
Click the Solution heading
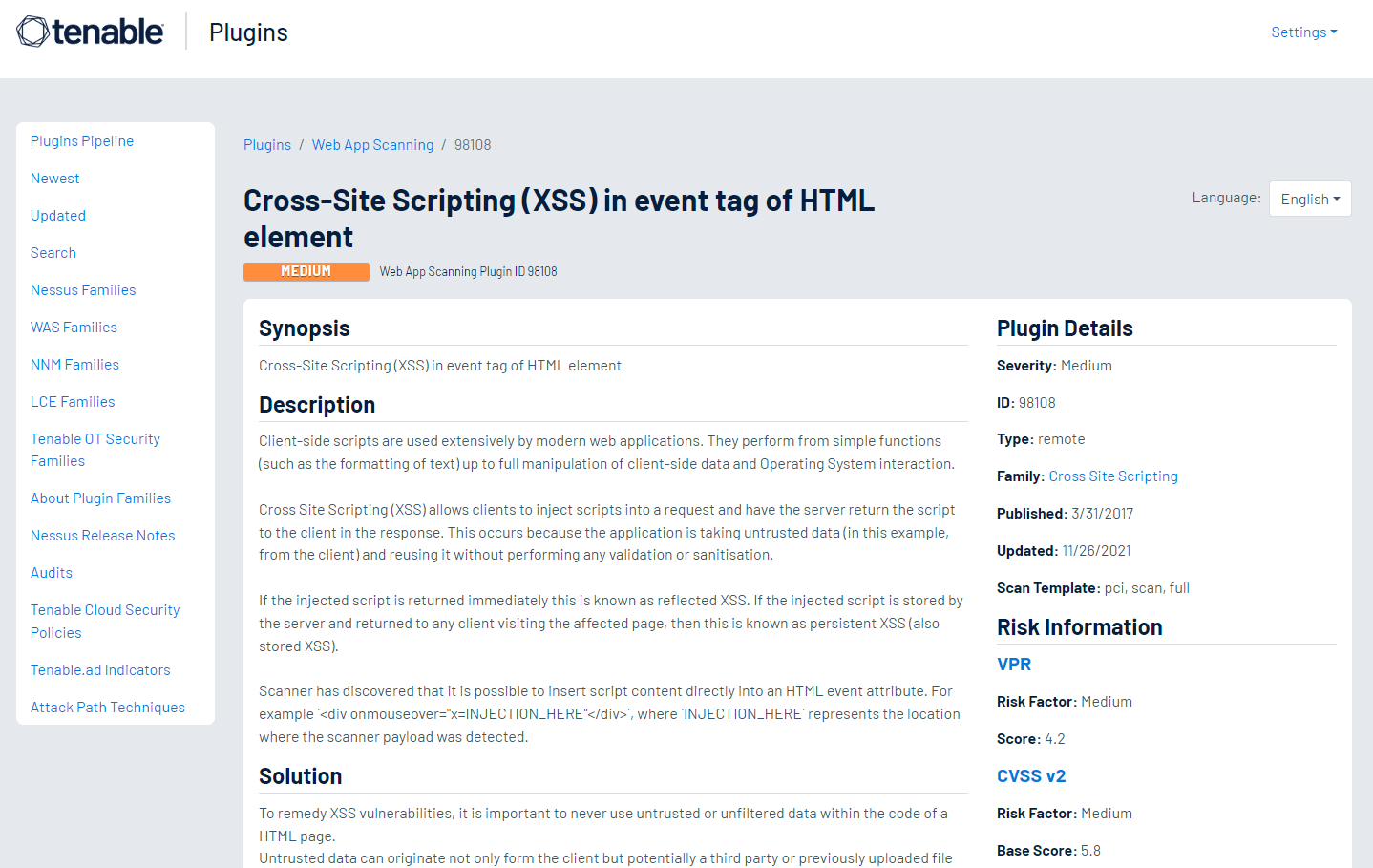[301, 776]
